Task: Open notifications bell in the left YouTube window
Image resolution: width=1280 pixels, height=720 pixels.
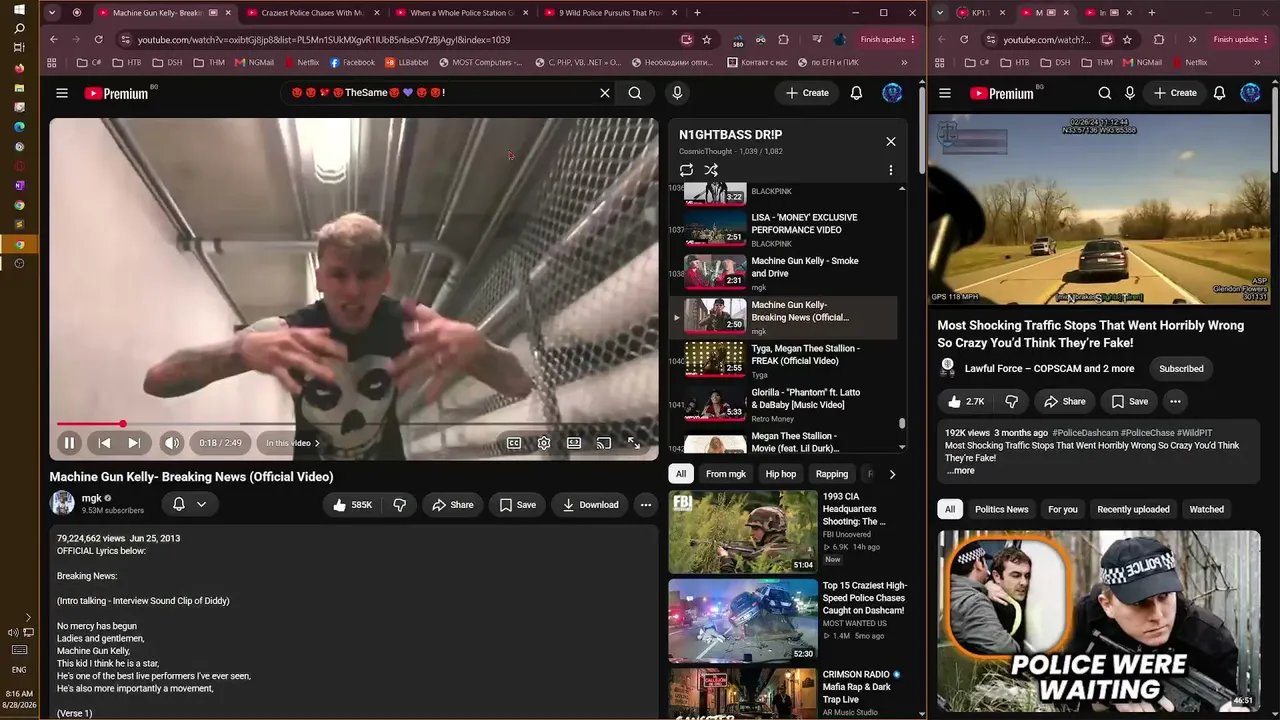Action: [856, 93]
